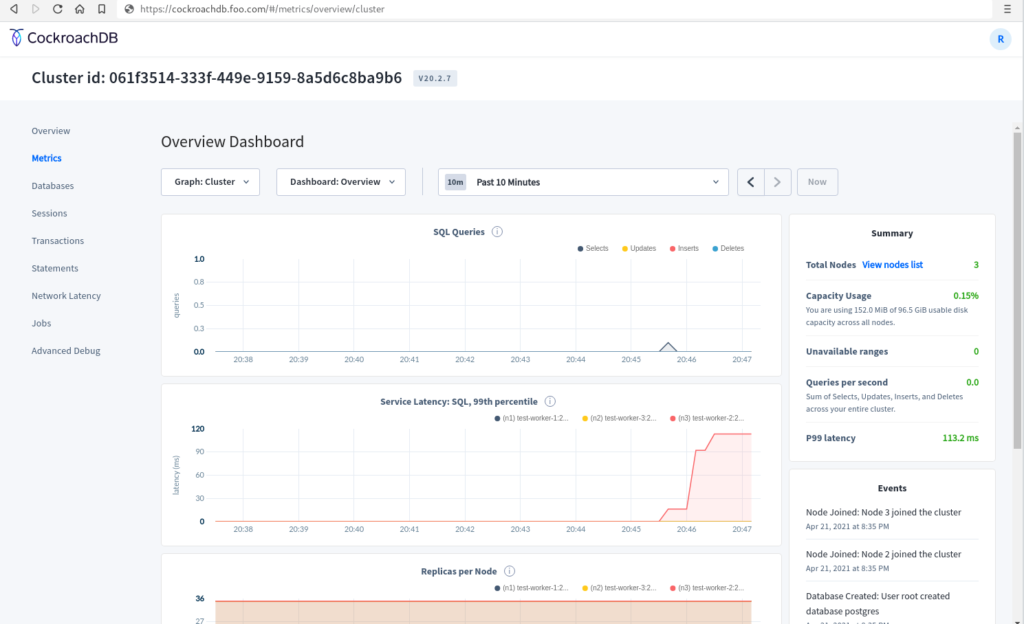Follow the View nodes list link
Viewport: 1024px width, 624px height.
click(x=892, y=265)
